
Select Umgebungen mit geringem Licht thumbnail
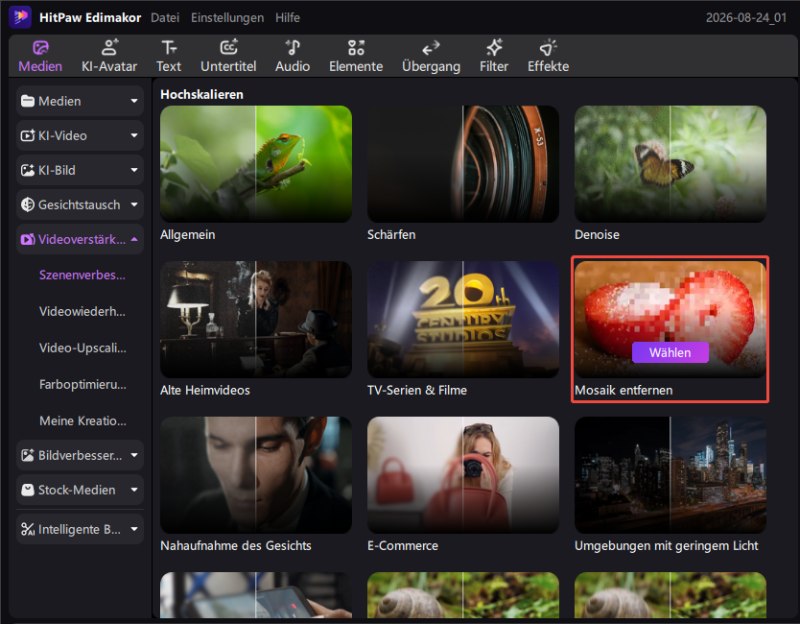(x=670, y=475)
